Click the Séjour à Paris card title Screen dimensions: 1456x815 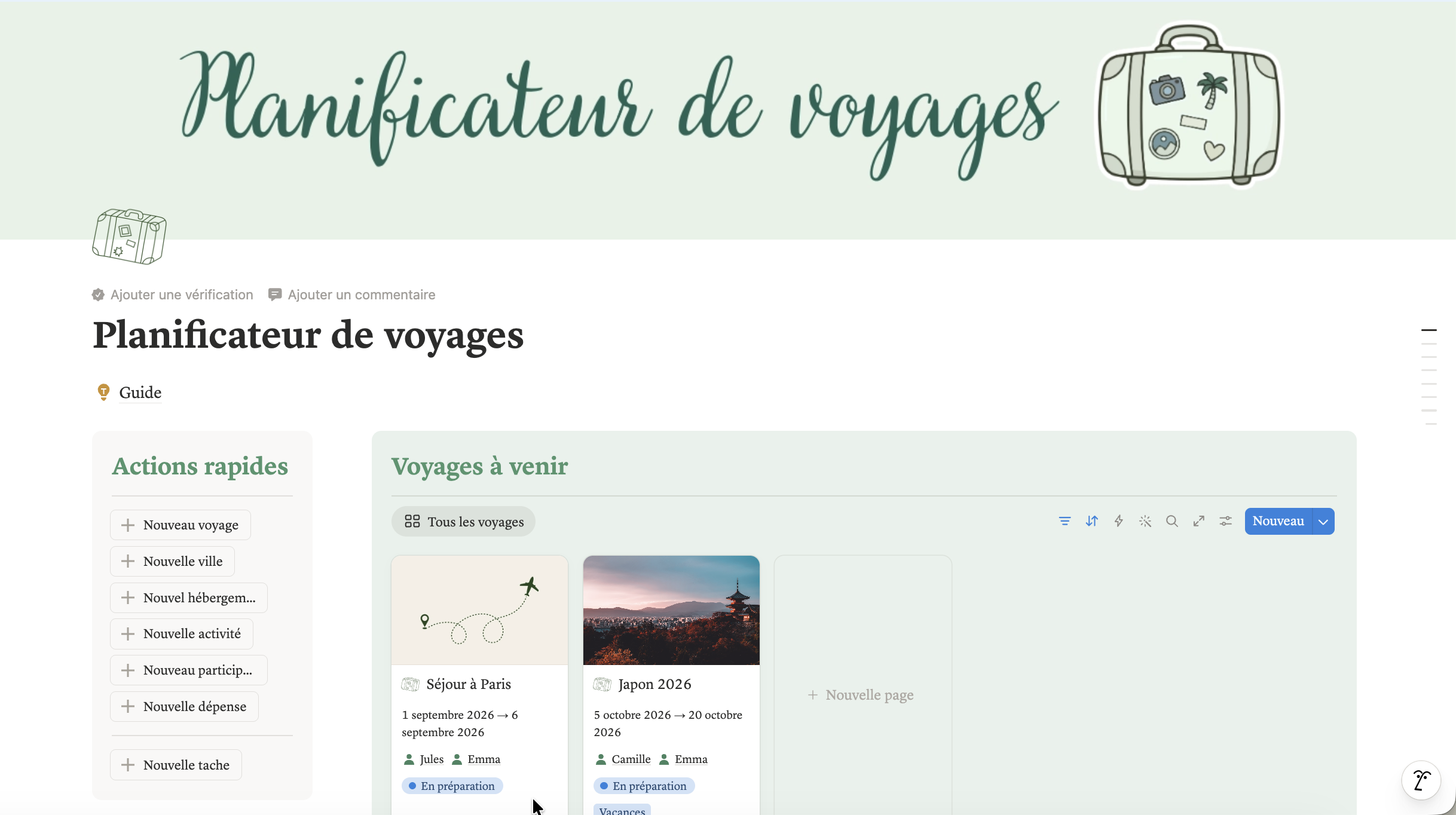[469, 684]
